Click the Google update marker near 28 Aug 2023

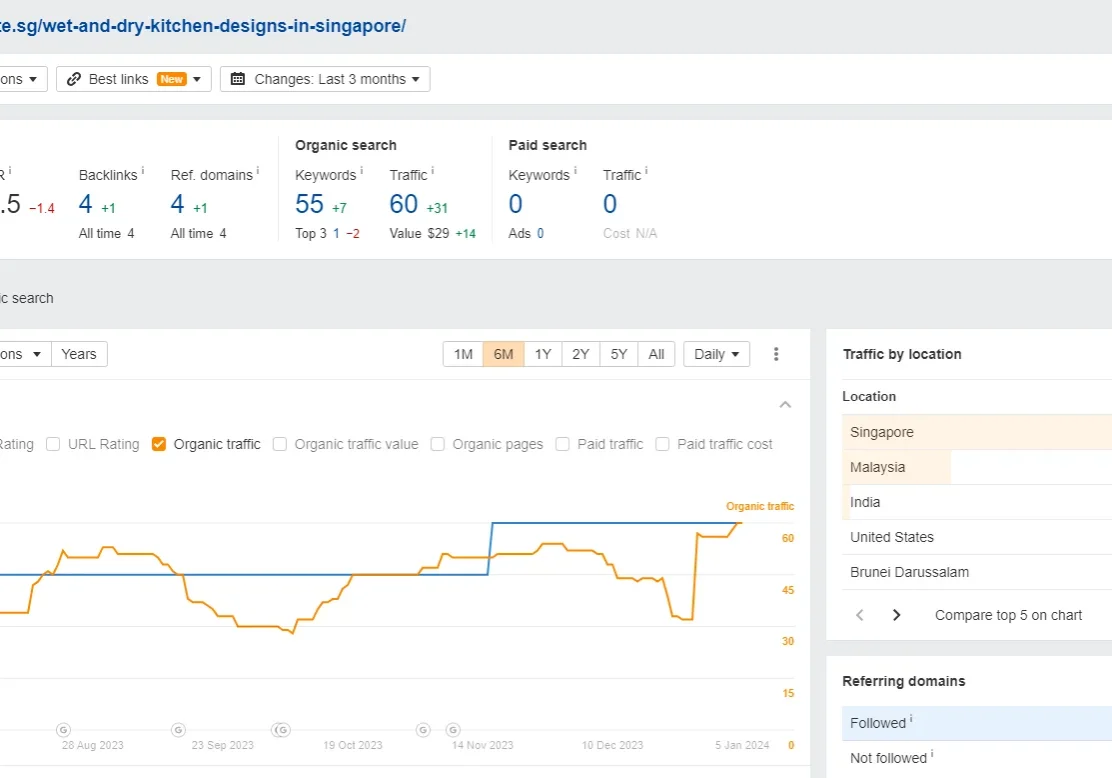coord(63,729)
